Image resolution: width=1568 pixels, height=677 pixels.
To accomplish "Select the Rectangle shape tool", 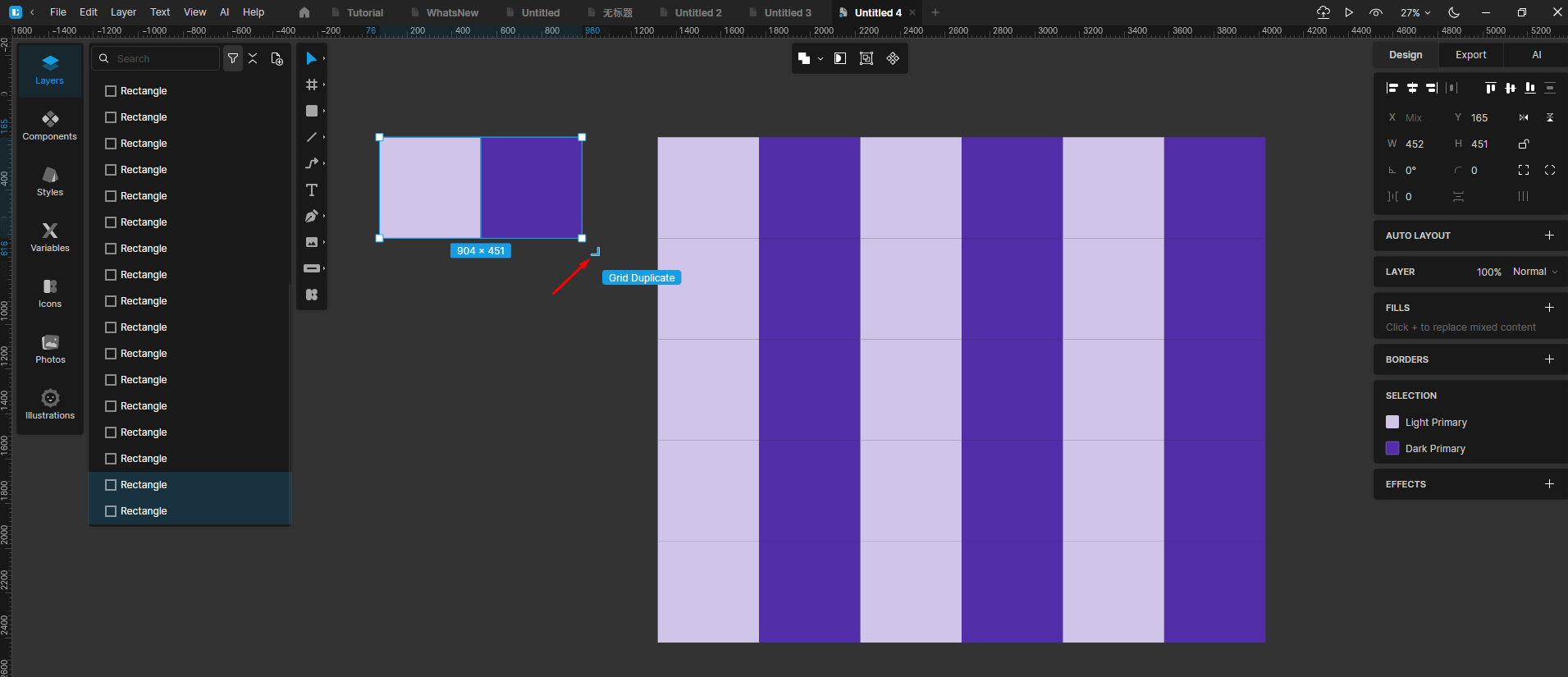I will click(311, 111).
